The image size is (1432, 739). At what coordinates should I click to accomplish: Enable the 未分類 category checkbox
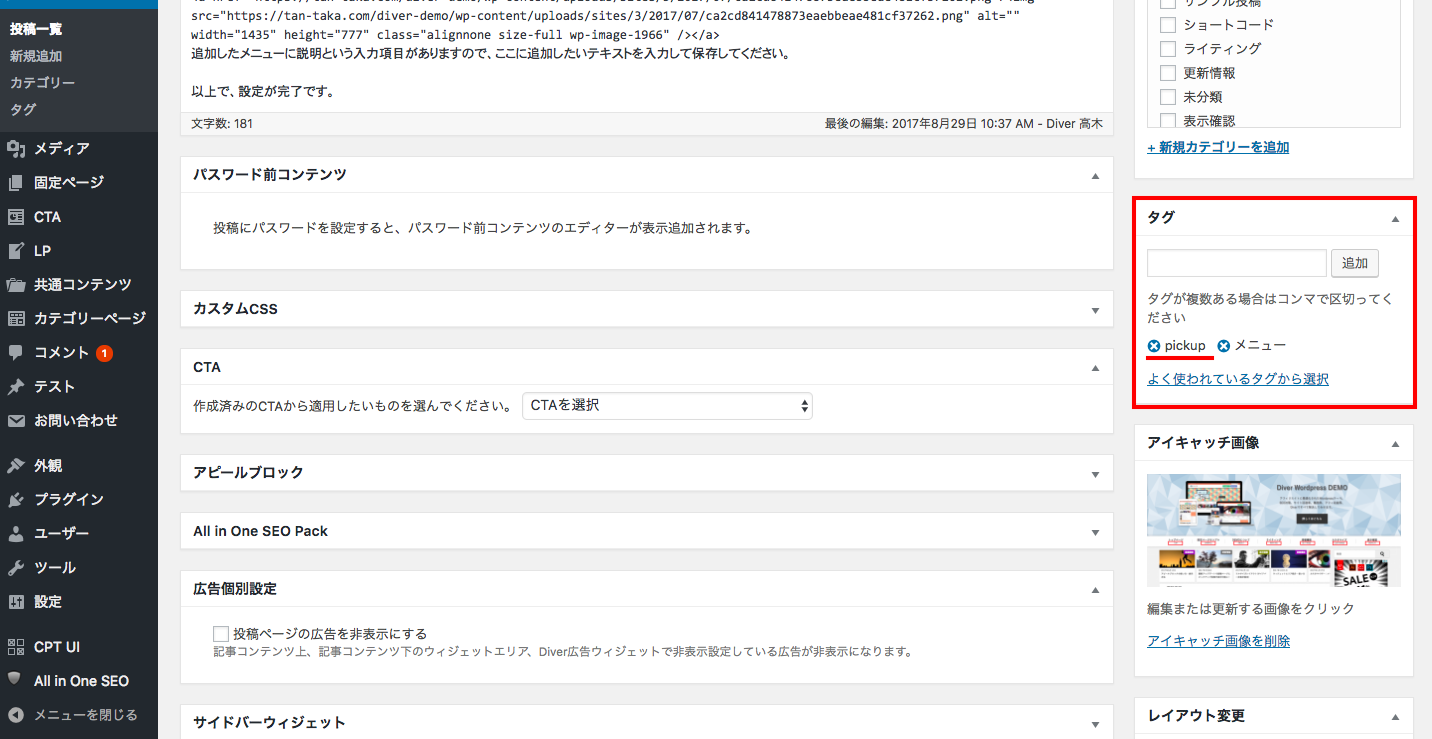[x=1167, y=97]
